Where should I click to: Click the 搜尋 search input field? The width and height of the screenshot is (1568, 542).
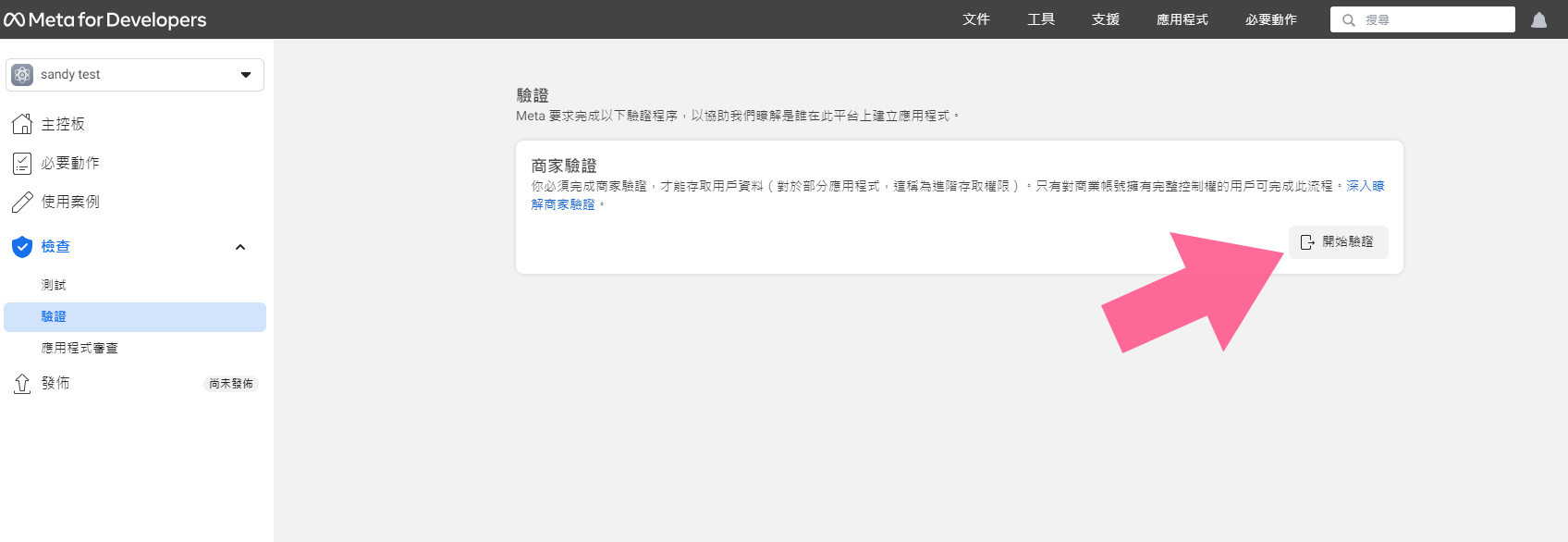[1423, 19]
